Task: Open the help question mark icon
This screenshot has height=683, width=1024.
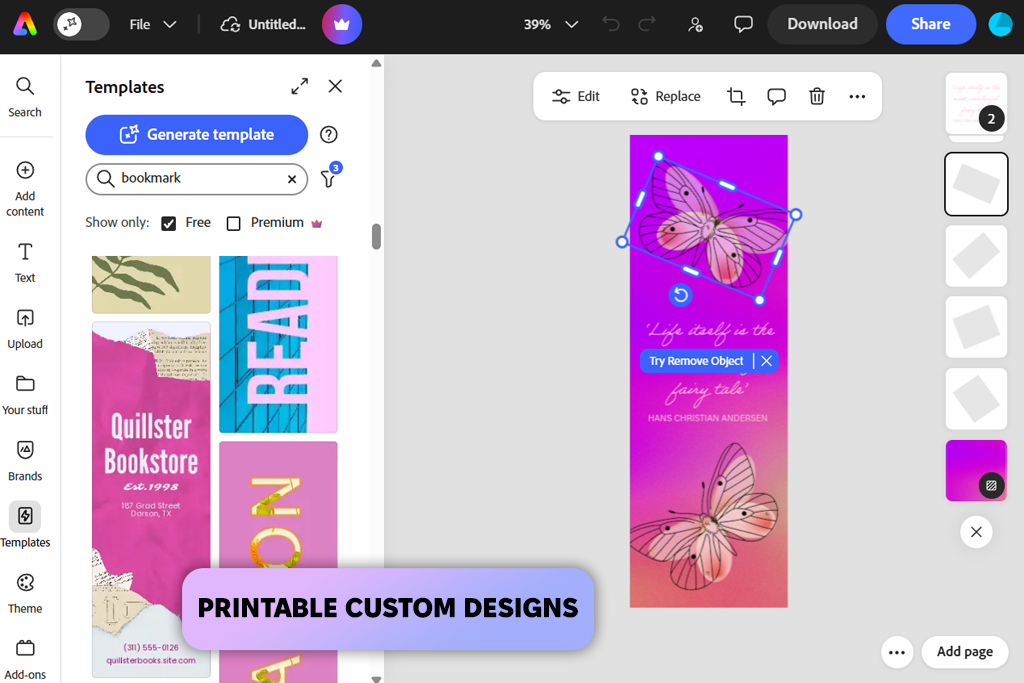Action: (x=328, y=135)
